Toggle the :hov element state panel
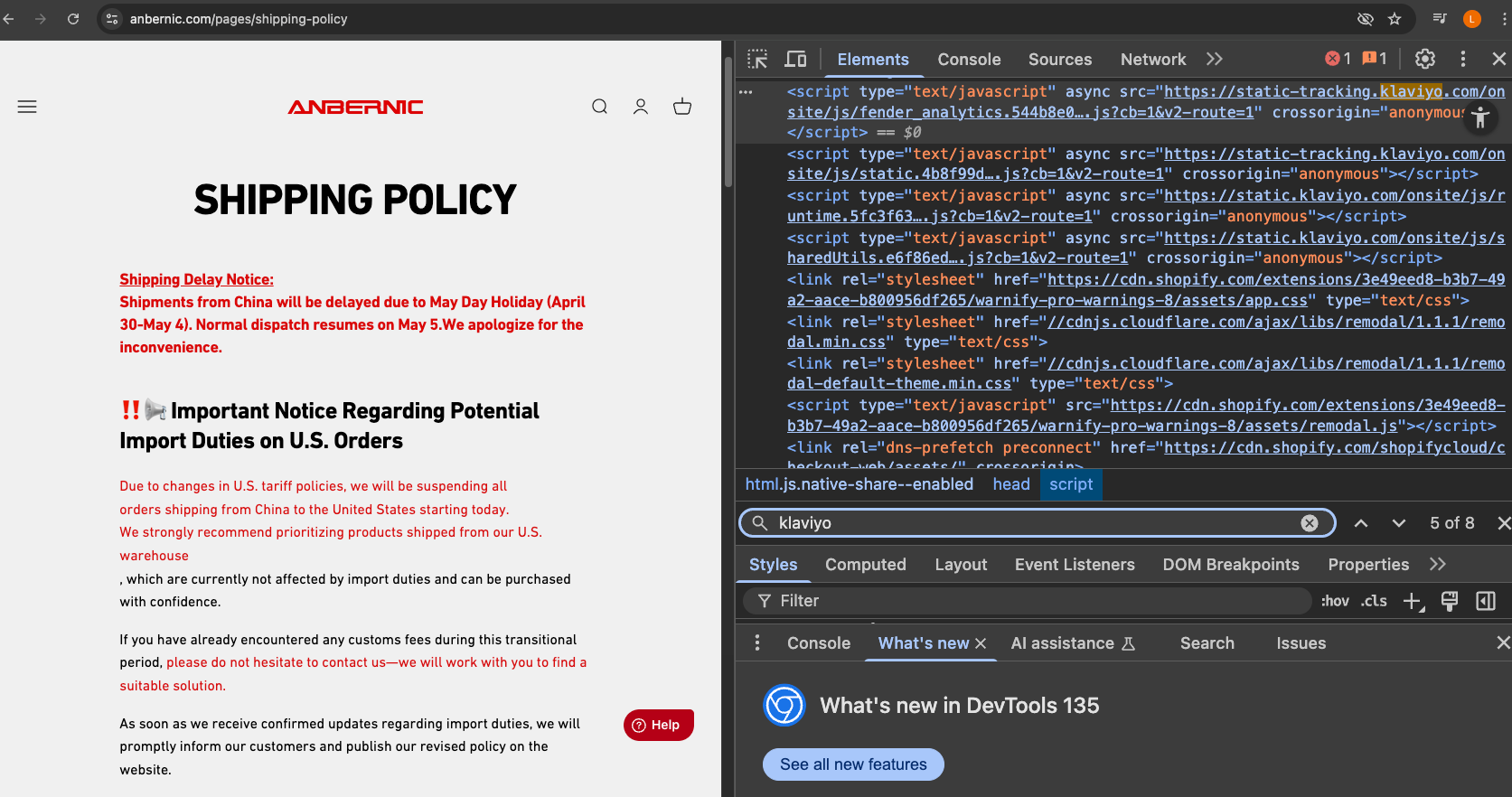Image resolution: width=1512 pixels, height=797 pixels. point(1335,601)
